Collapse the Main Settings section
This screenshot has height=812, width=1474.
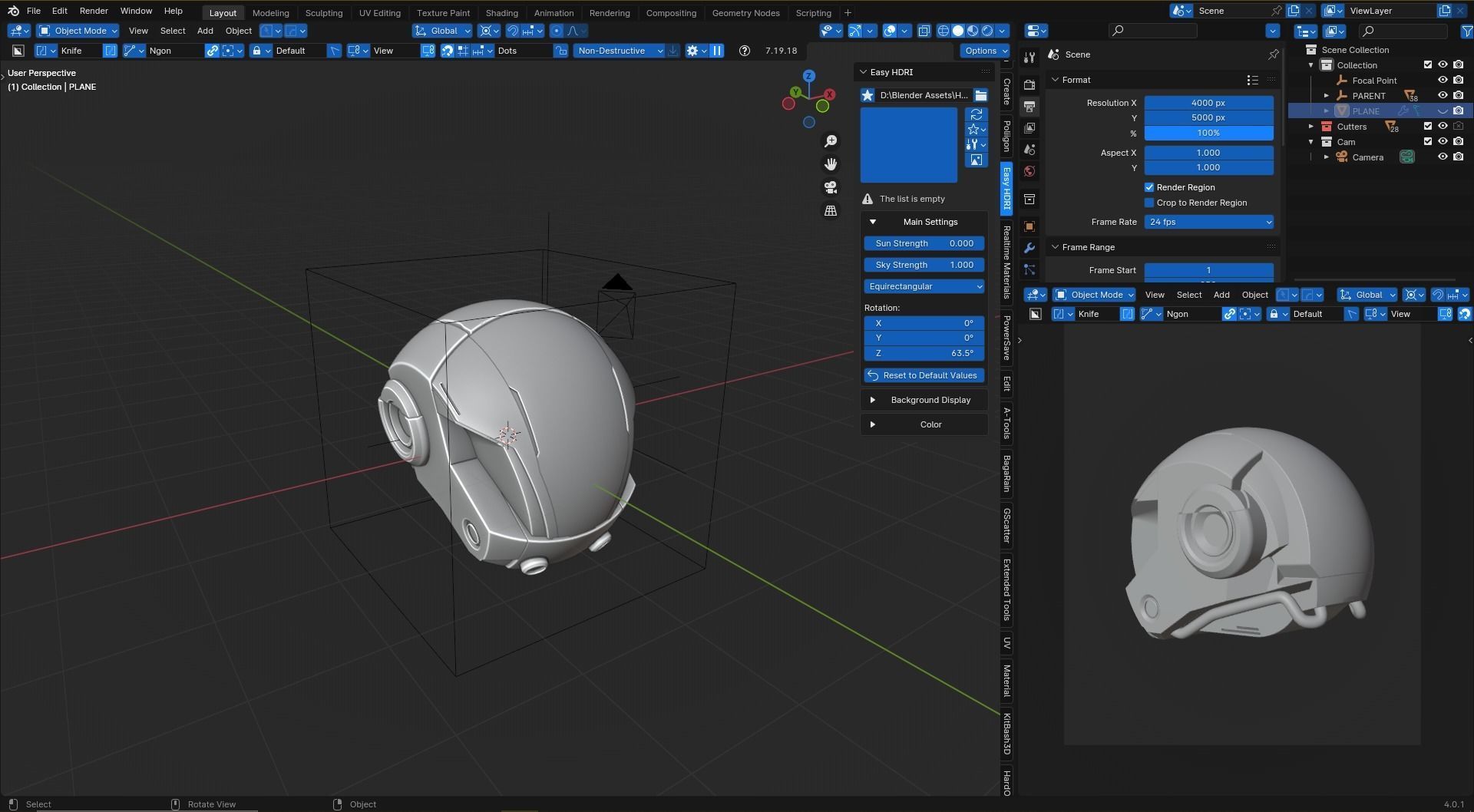coord(924,222)
